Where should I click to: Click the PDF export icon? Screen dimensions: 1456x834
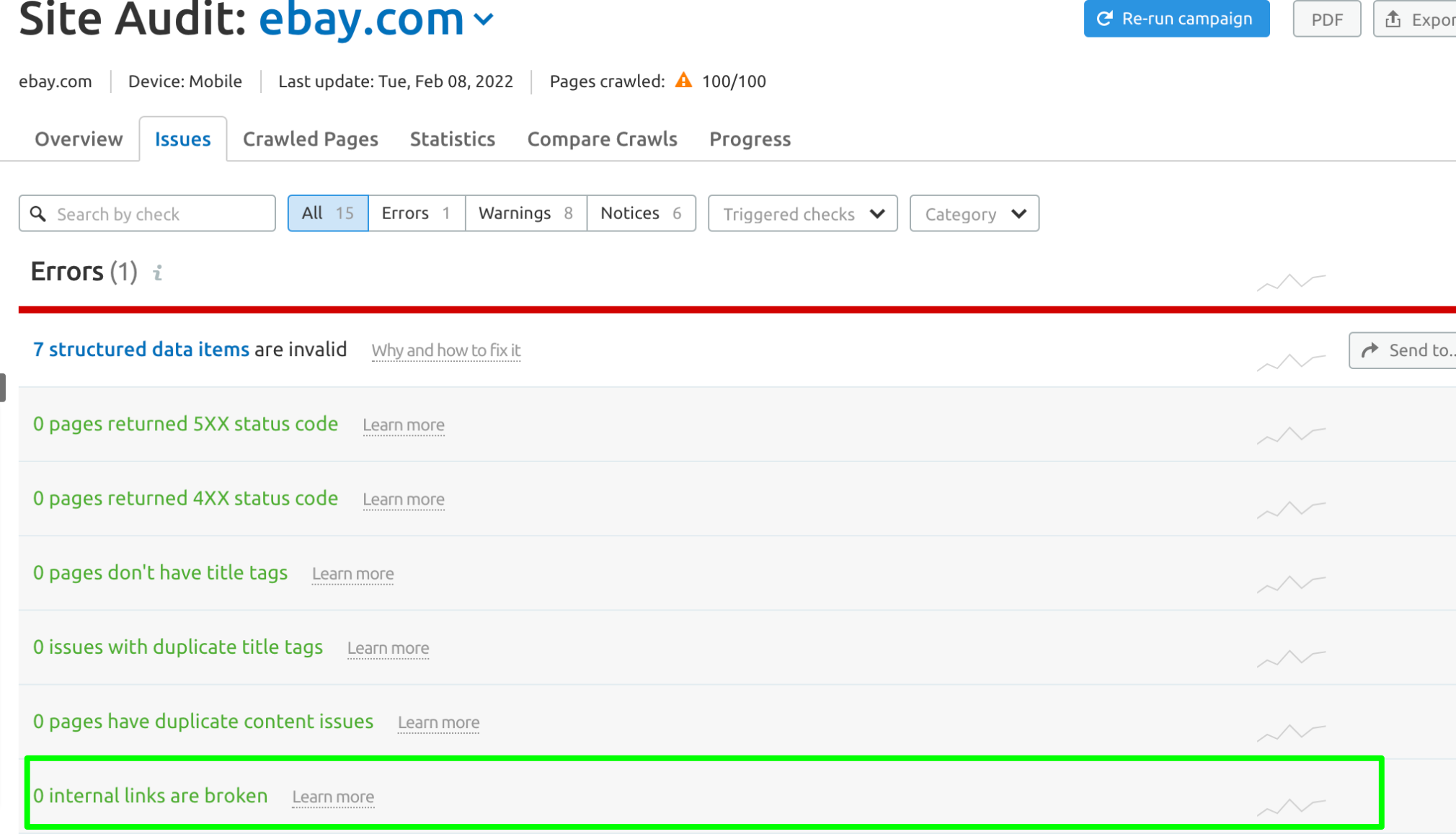tap(1326, 17)
